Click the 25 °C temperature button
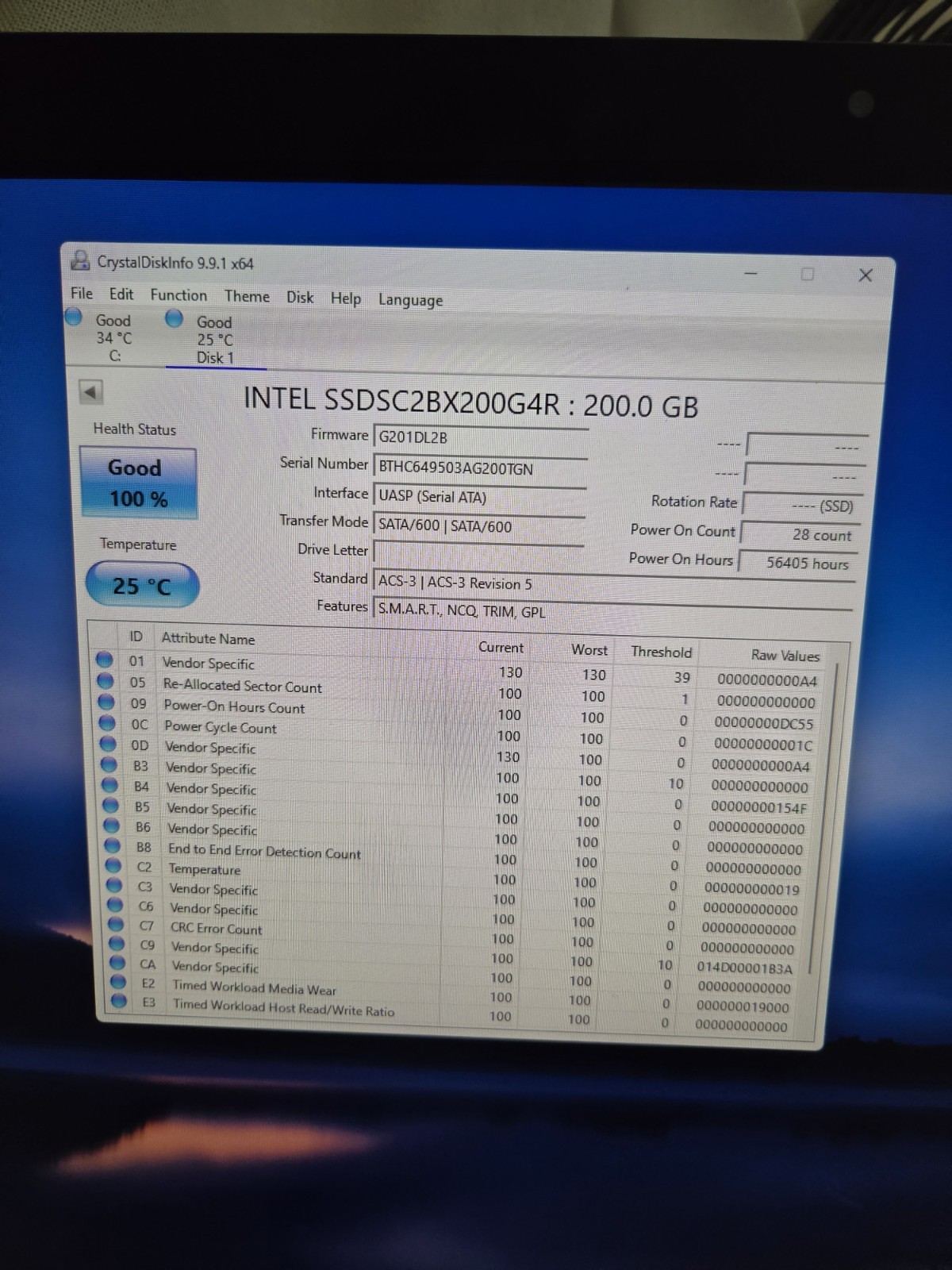 [x=142, y=586]
